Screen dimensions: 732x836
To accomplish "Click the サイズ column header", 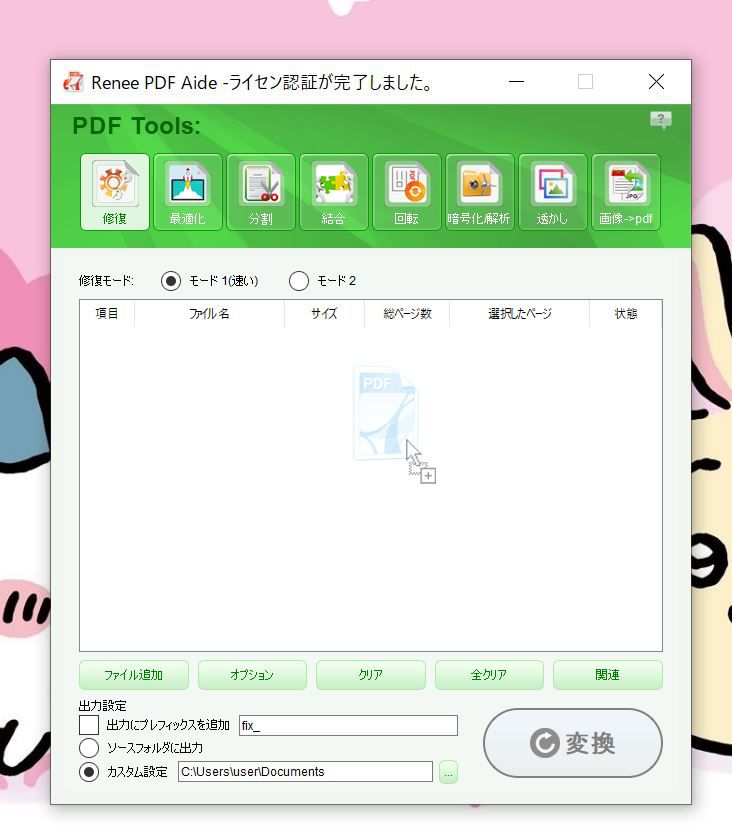I will [324, 314].
